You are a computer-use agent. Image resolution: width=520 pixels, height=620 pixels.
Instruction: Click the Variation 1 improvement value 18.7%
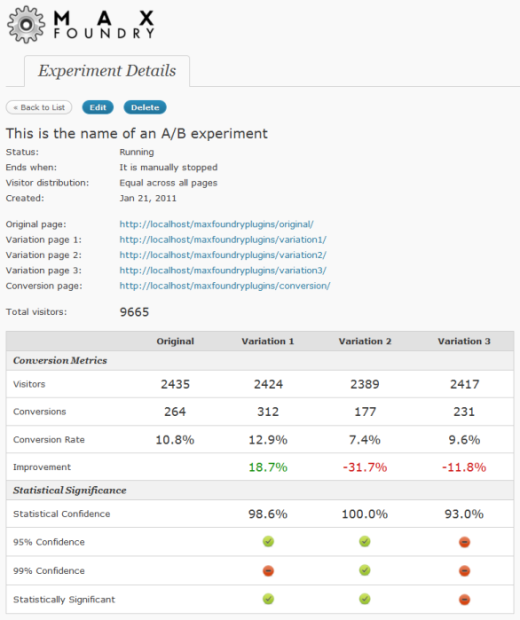268,467
